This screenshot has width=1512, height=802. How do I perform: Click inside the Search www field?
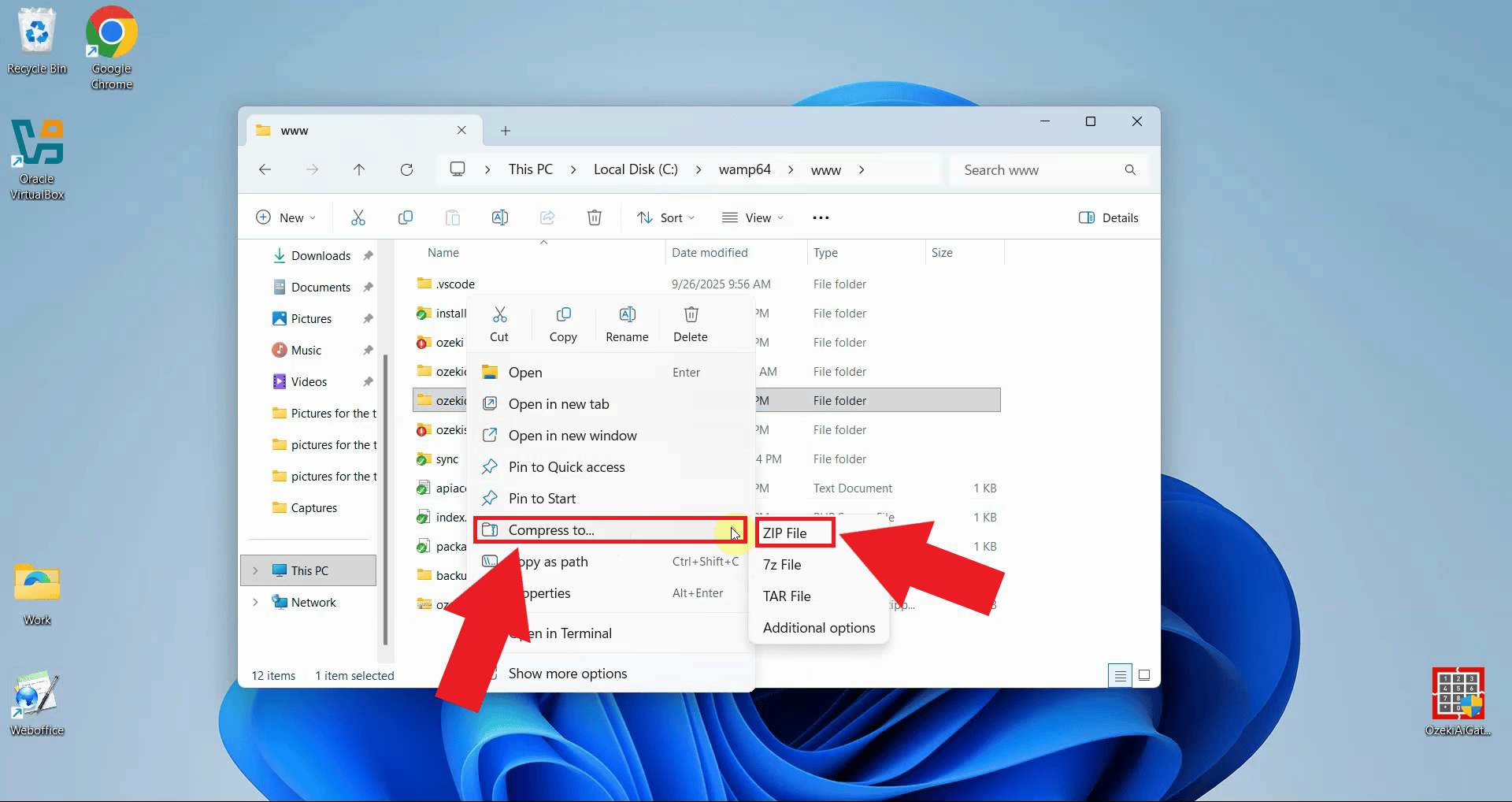[1032, 169]
